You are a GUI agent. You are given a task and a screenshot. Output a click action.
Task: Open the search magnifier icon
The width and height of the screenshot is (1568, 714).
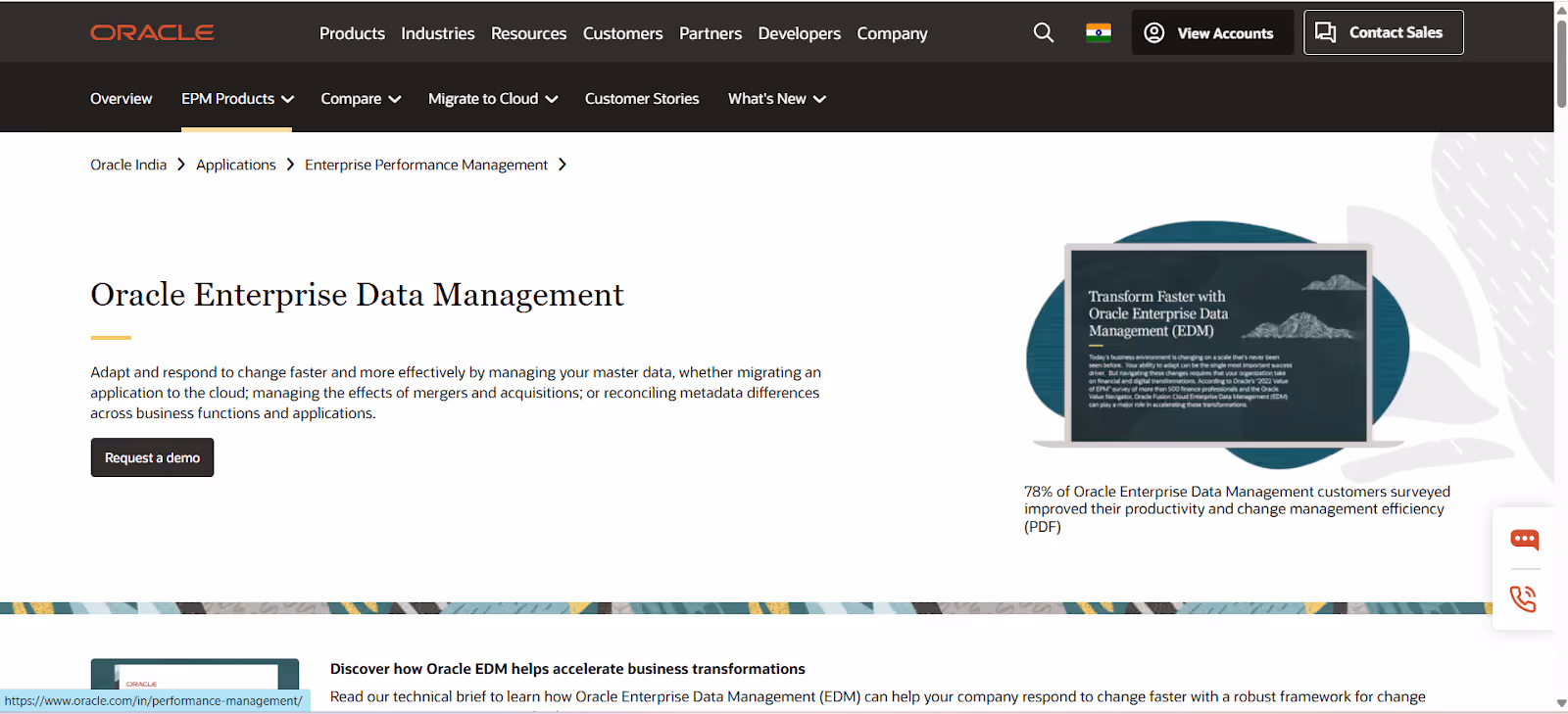click(1044, 32)
